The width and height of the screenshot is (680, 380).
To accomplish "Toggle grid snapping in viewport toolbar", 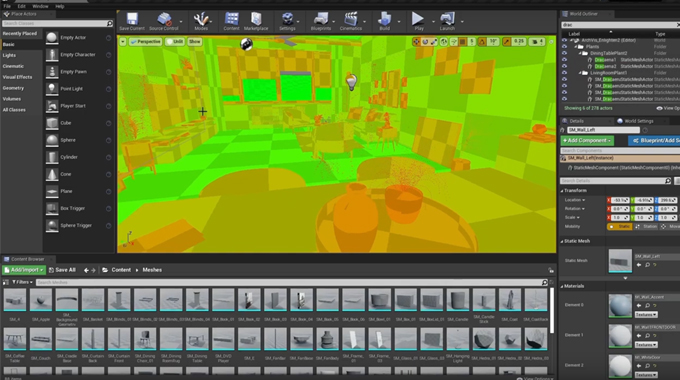I will coord(463,42).
